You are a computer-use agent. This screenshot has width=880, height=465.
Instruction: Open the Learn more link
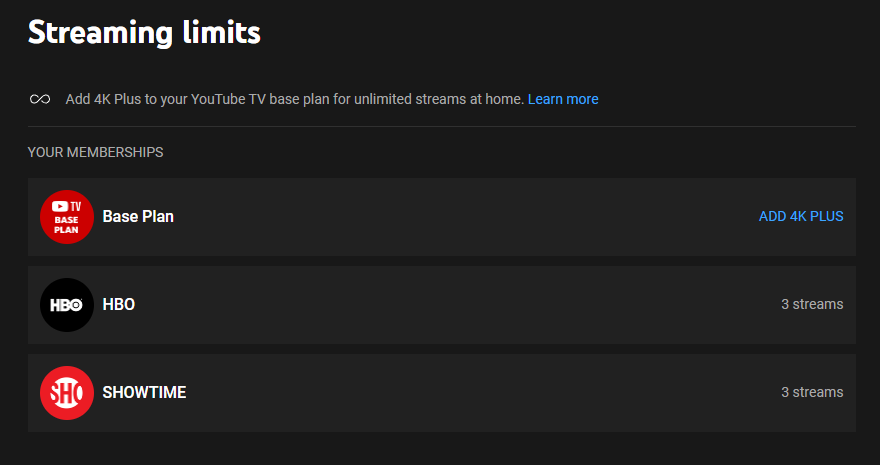point(563,99)
